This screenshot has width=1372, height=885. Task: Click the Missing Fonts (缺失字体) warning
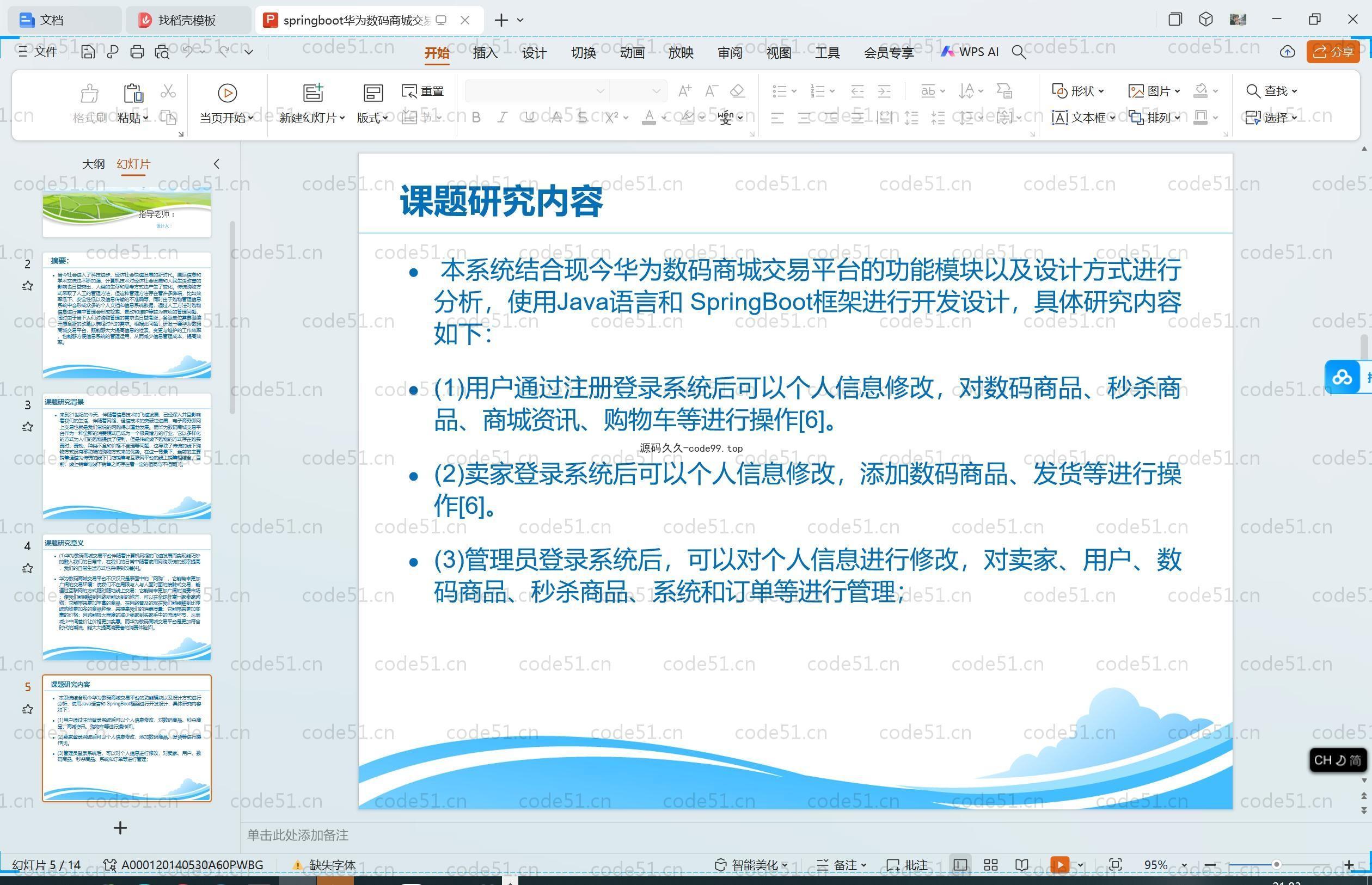[324, 865]
